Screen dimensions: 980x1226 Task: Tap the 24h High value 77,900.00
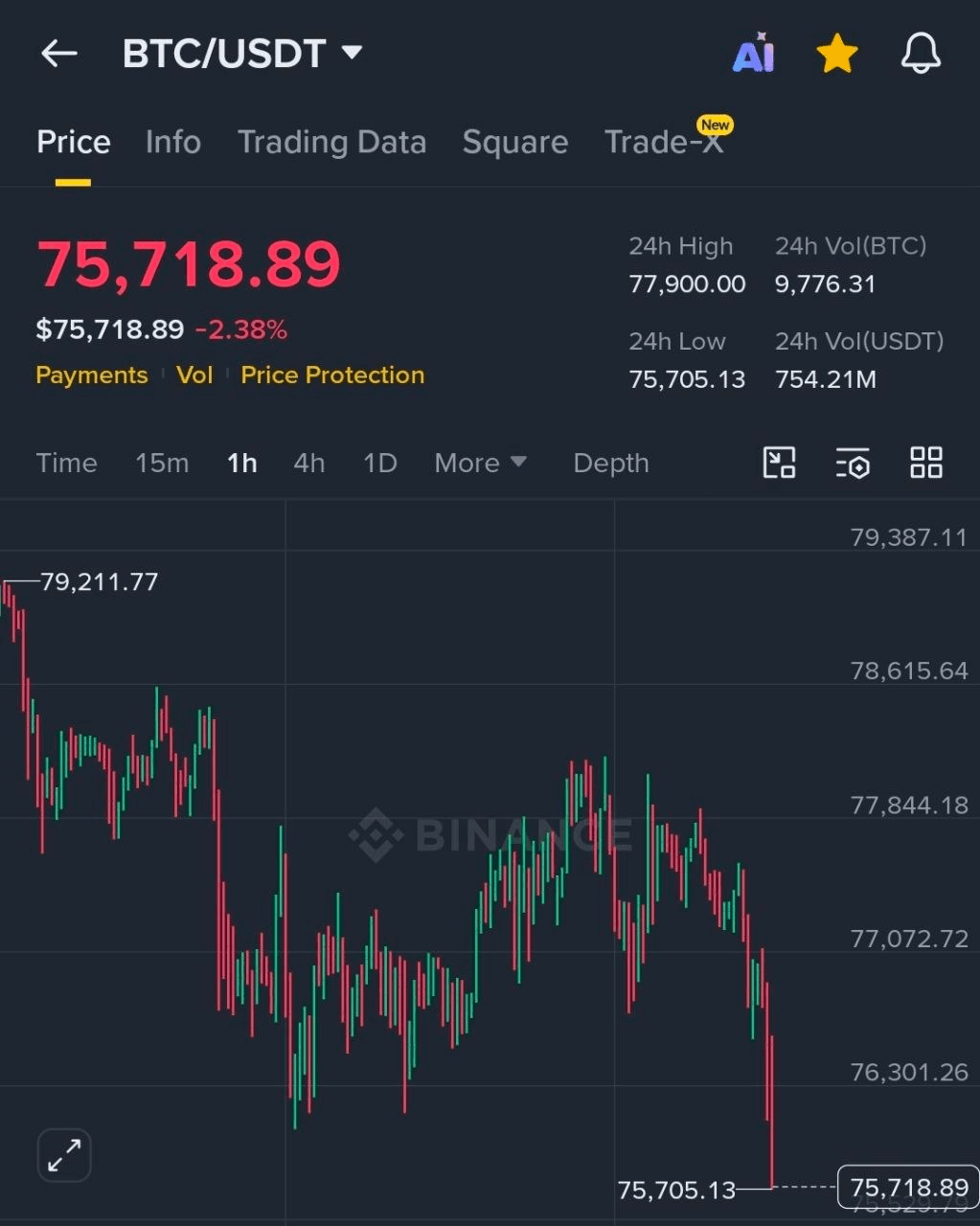[687, 284]
